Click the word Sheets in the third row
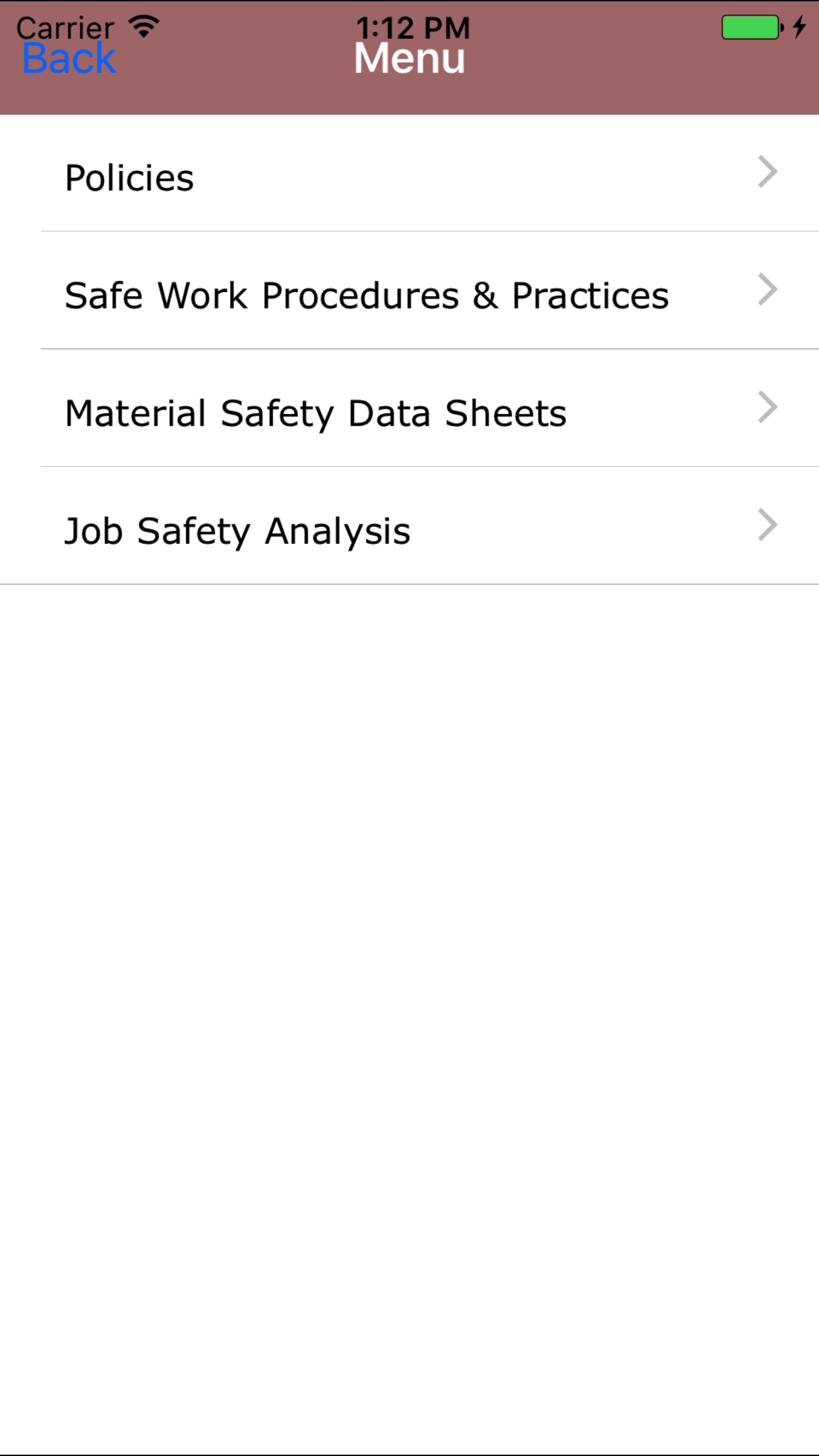This screenshot has height=1456, width=819. click(x=506, y=413)
